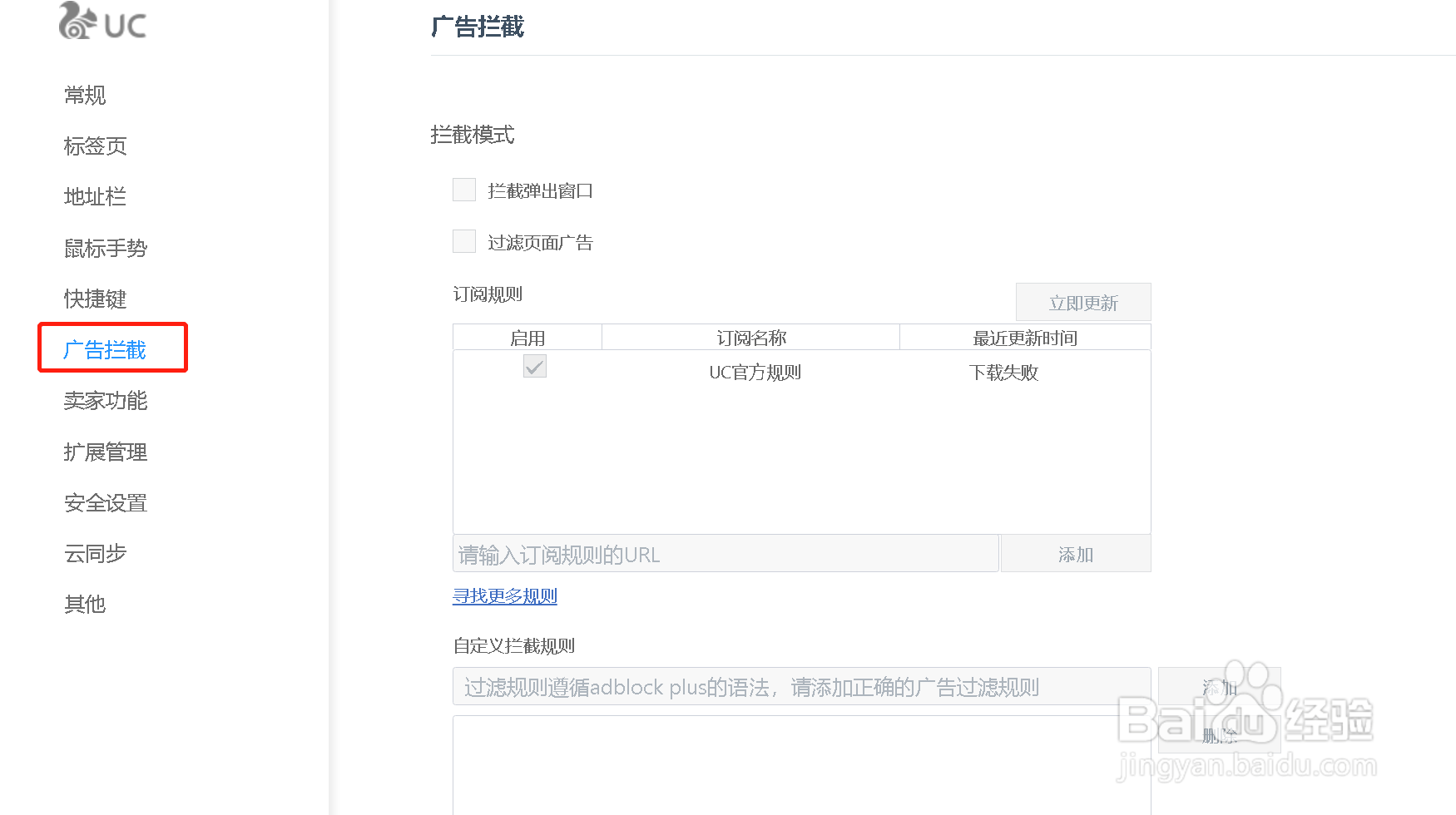Open the 安全设置 settings section
The image size is (1456, 815).
[x=105, y=502]
